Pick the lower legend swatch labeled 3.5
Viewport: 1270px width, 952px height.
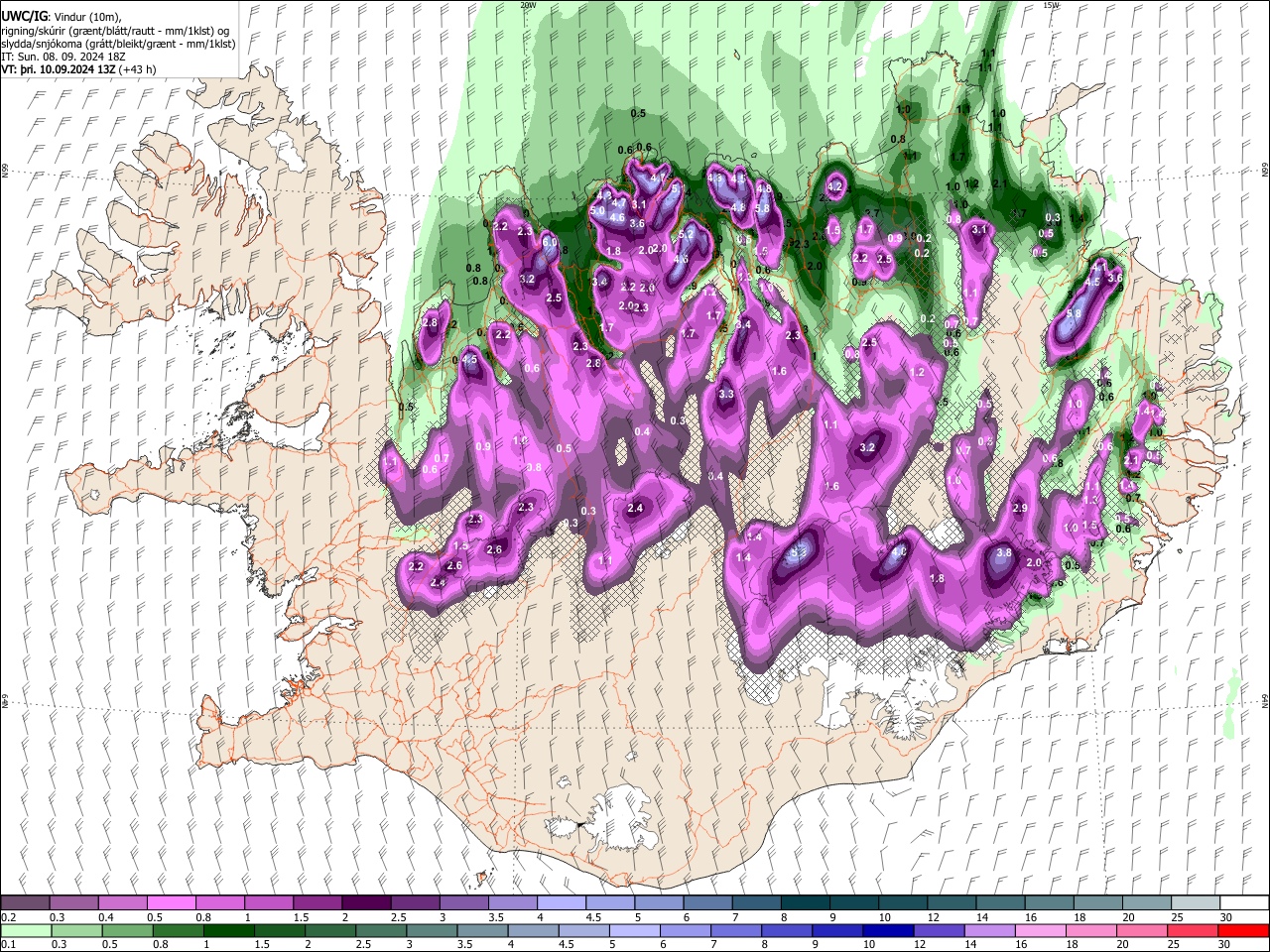click(482, 930)
